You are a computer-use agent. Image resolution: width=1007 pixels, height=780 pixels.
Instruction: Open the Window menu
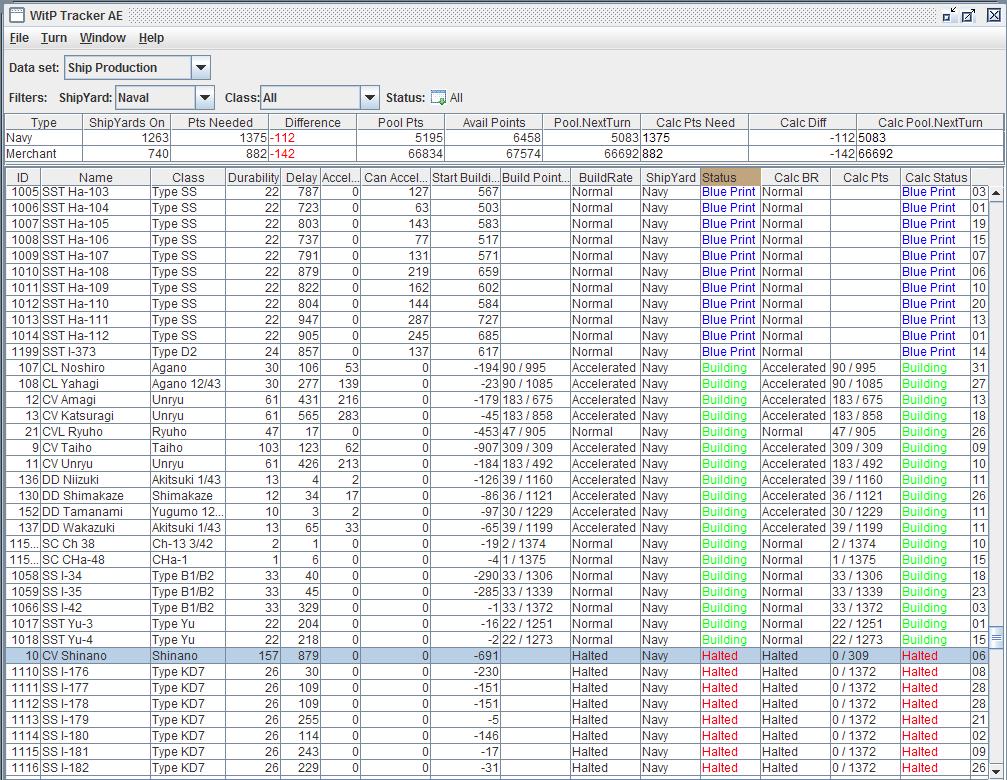(103, 38)
